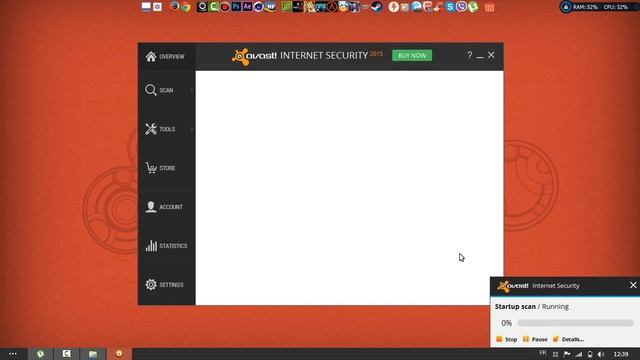Expand the Scan submenu arrow
This screenshot has width=640, height=360.
pyautogui.click(x=192, y=90)
